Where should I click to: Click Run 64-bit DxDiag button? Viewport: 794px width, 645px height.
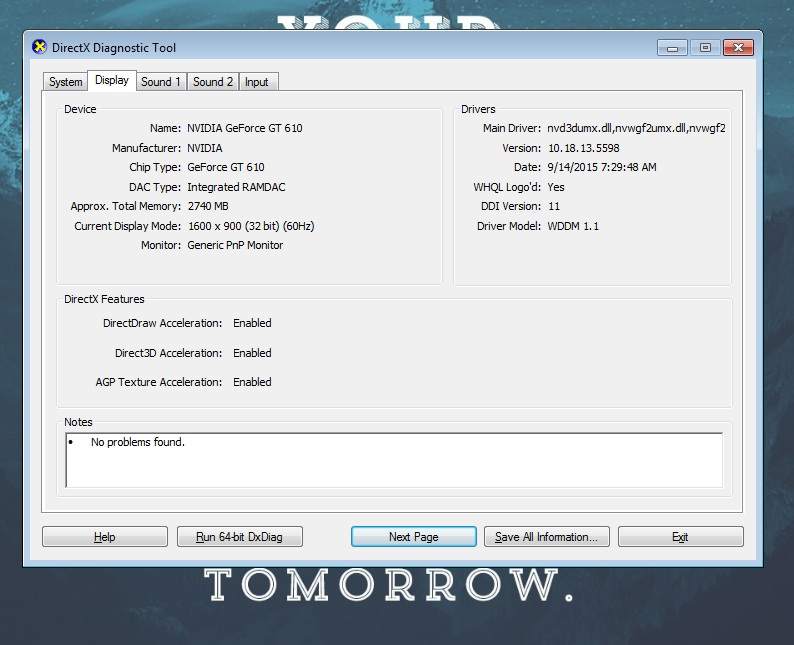(240, 537)
